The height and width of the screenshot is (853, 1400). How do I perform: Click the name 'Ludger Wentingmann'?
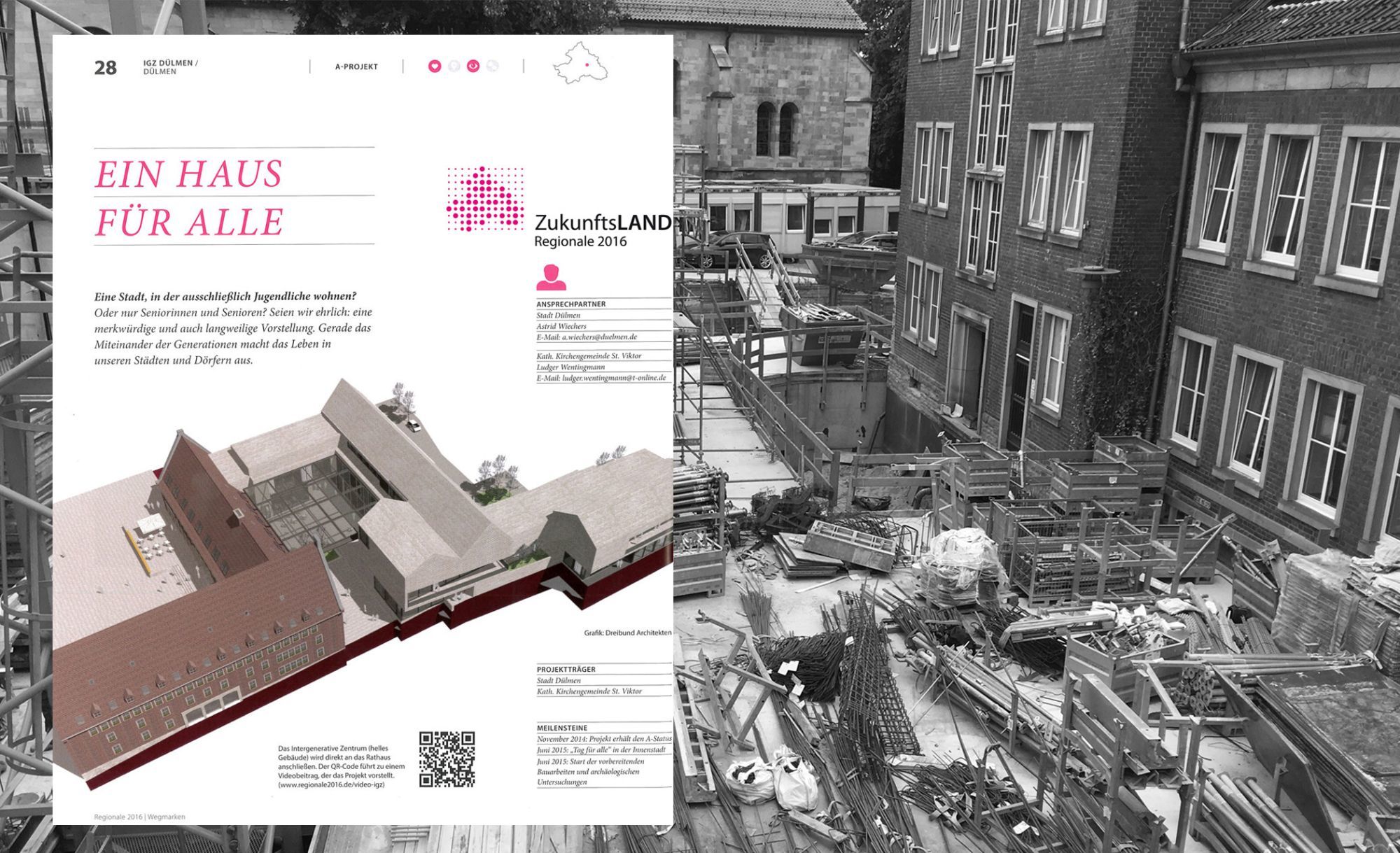(570, 367)
